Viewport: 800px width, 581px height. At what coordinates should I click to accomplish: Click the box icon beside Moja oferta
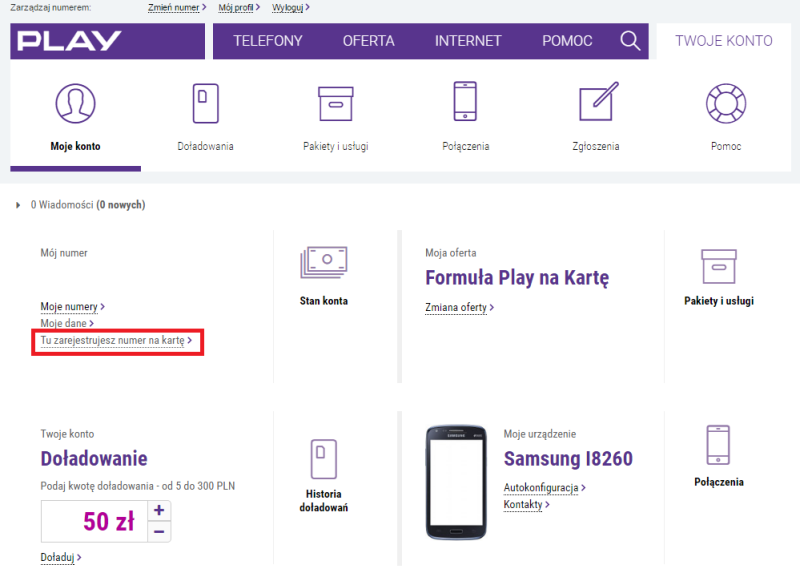tap(718, 266)
